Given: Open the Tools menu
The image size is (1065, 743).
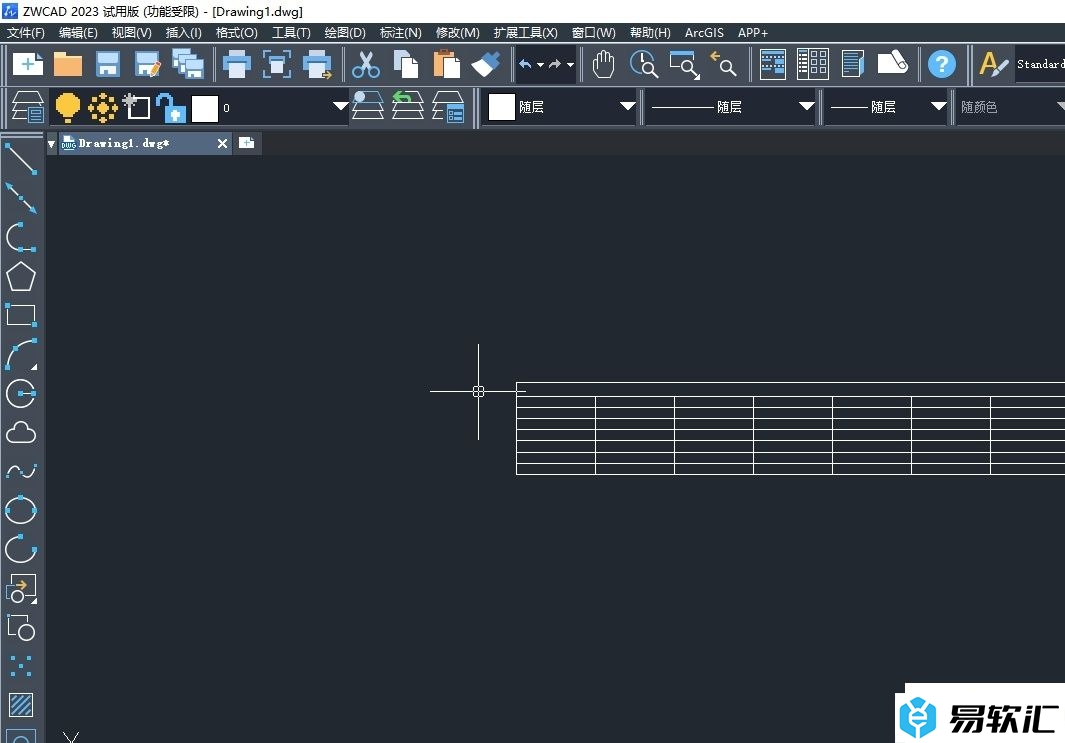Looking at the screenshot, I should (291, 33).
